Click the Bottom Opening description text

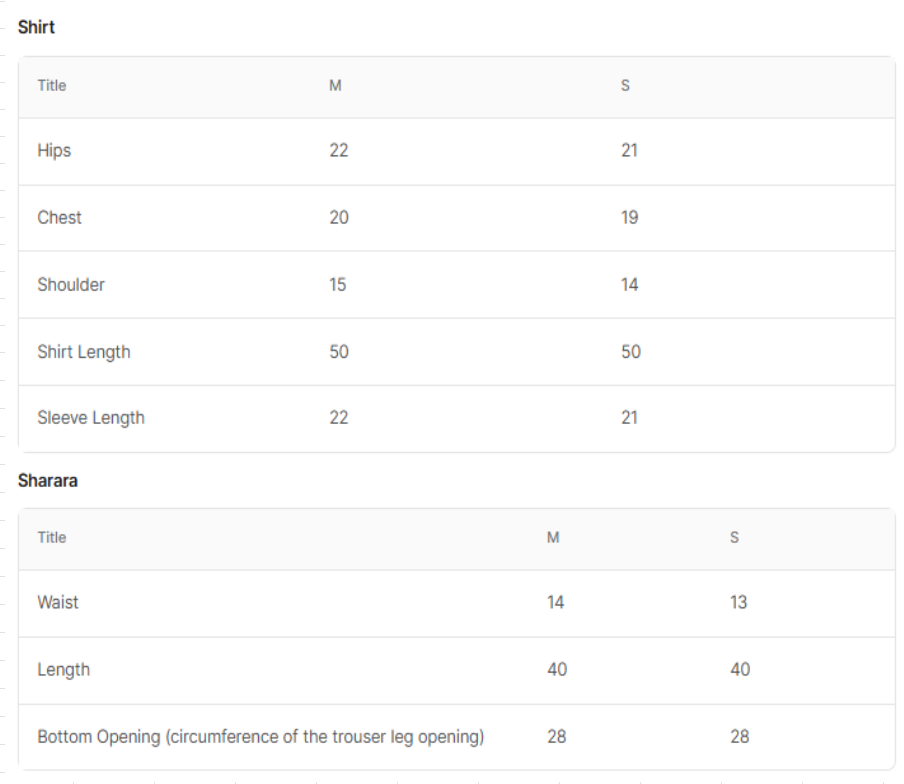(261, 736)
